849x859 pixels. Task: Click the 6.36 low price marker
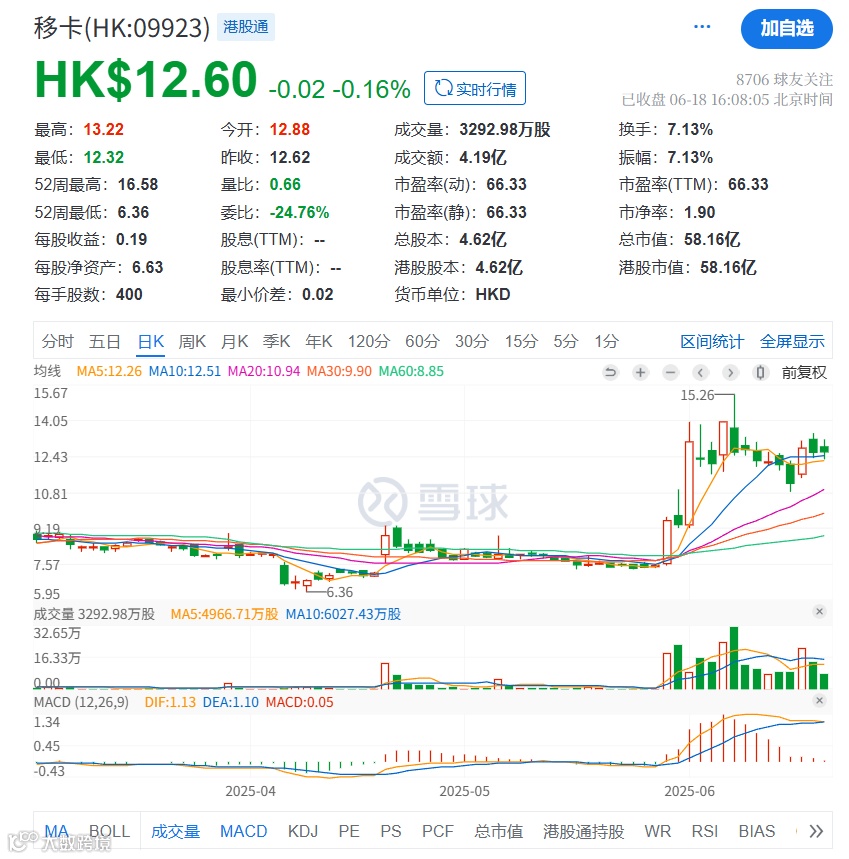pos(340,592)
